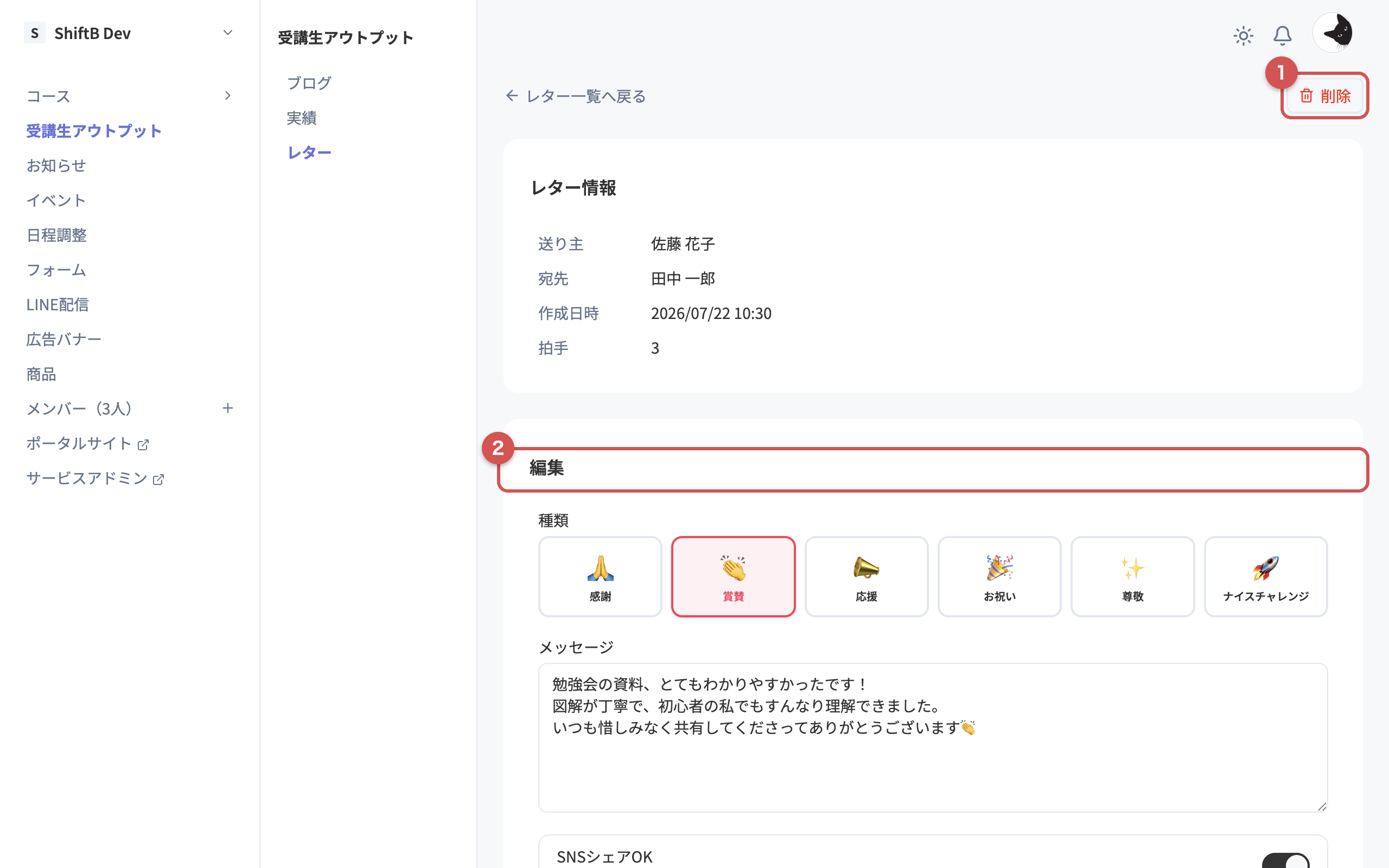Open 受講生アウトプット in the sidebar
Viewport: 1389px width, 868px height.
tap(94, 131)
